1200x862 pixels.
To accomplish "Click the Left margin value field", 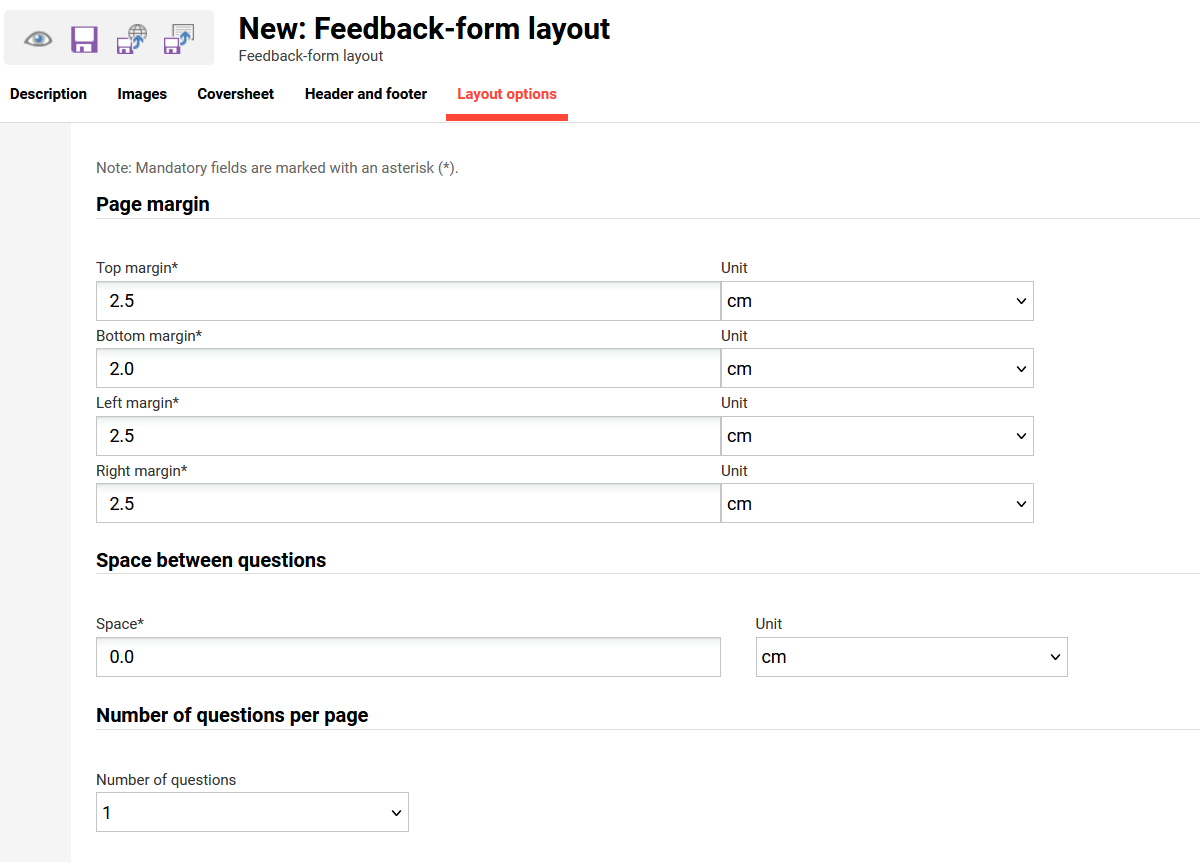I will pos(408,436).
